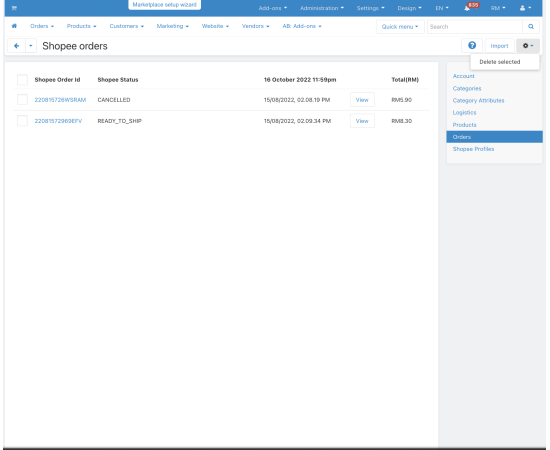Image resolution: width=550 pixels, height=450 pixels.
Task: Open the Customers menu
Action: [x=127, y=26]
